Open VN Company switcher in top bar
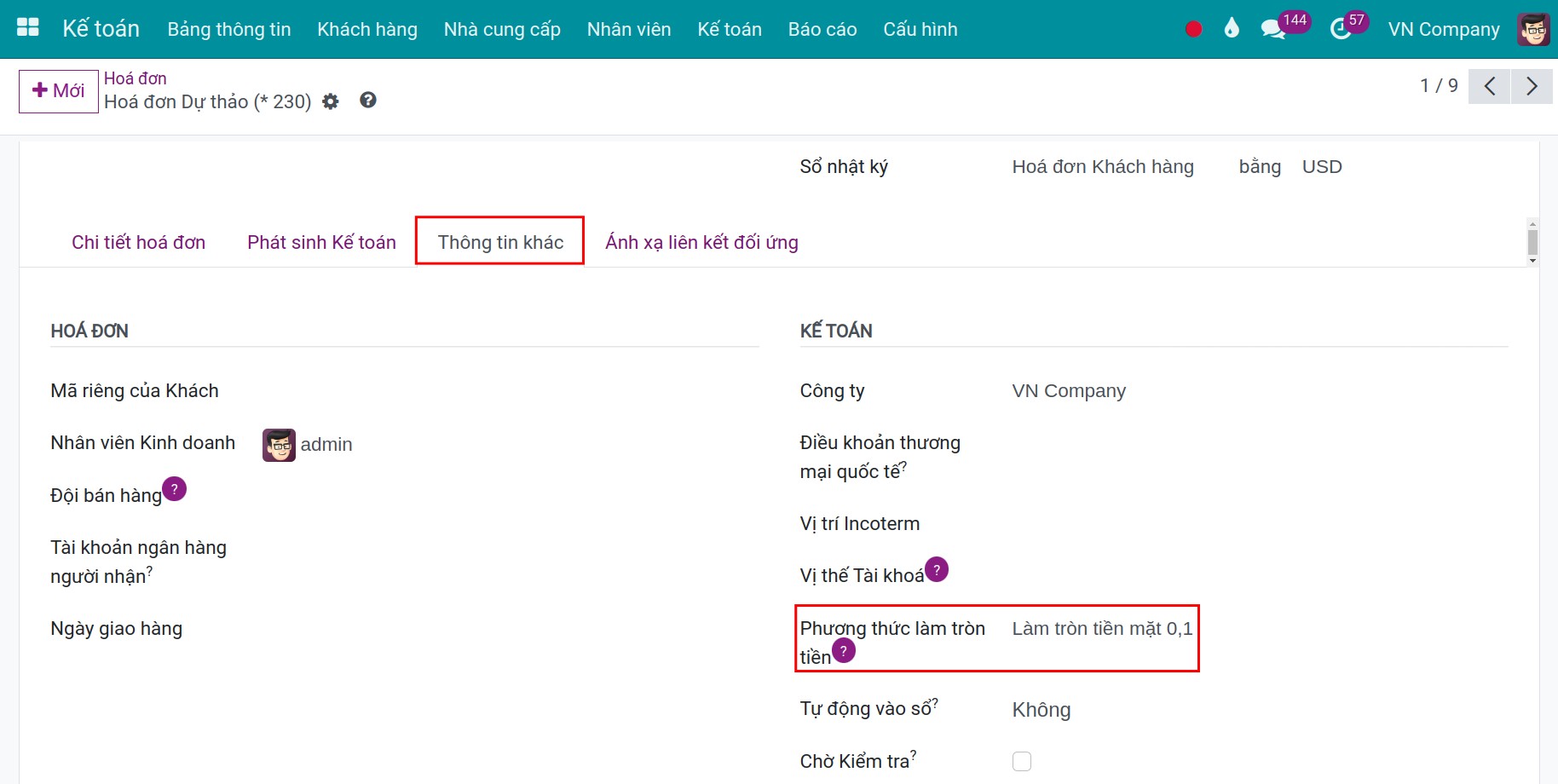The image size is (1558, 784). click(1443, 29)
